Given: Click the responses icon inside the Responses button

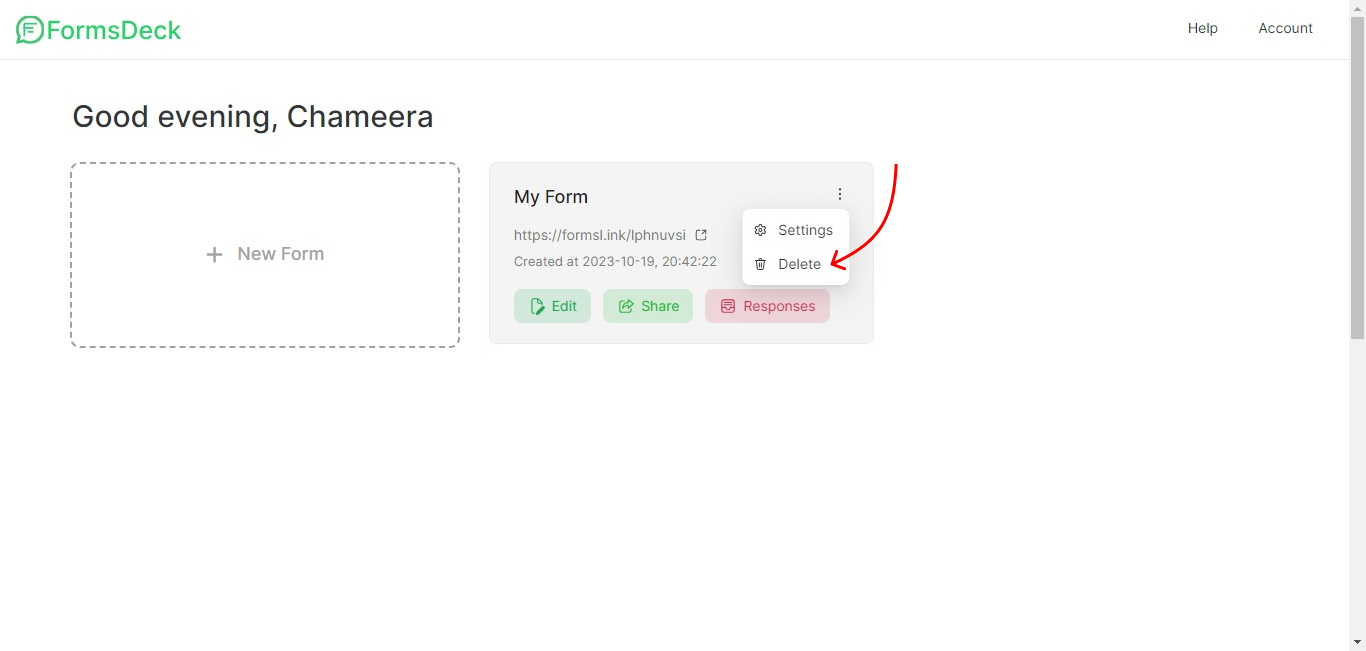Looking at the screenshot, I should point(727,305).
